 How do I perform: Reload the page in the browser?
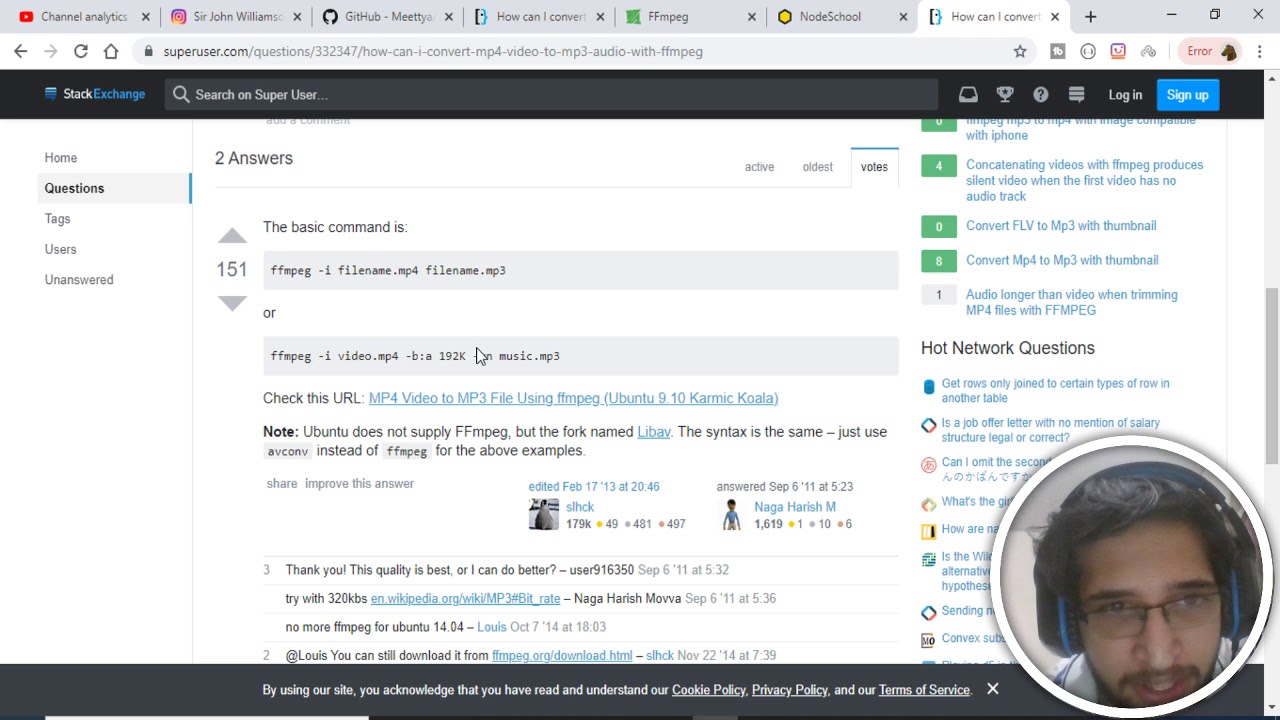click(x=81, y=52)
